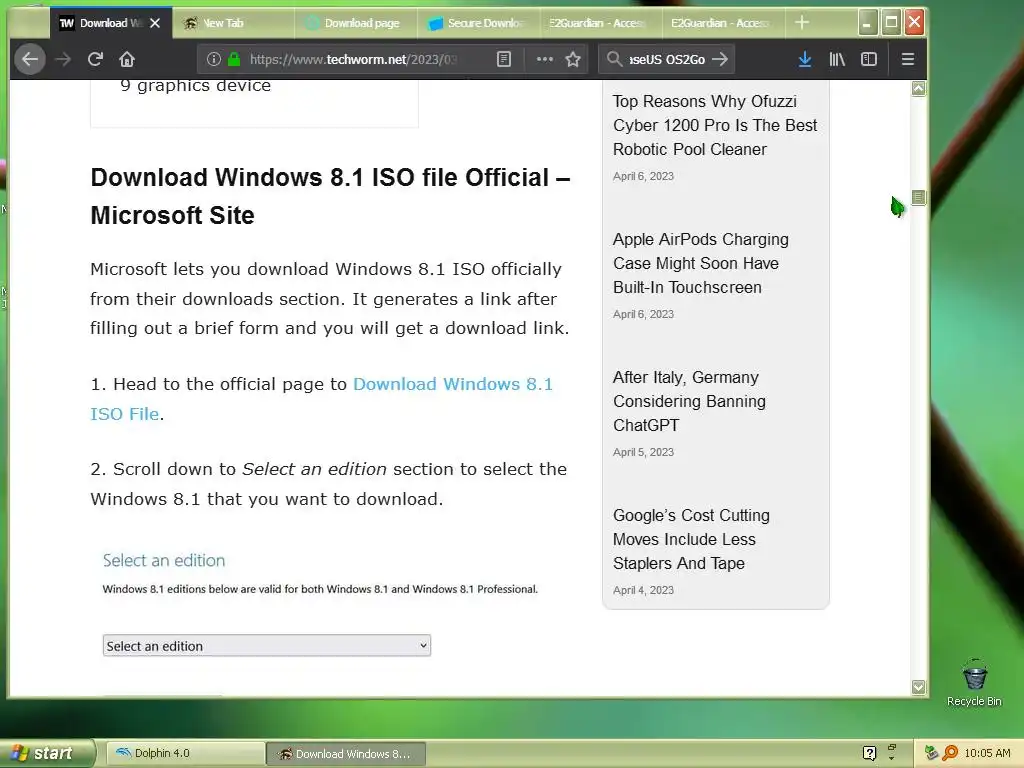Click the Select an edition heading
This screenshot has width=1024, height=768.
click(164, 560)
